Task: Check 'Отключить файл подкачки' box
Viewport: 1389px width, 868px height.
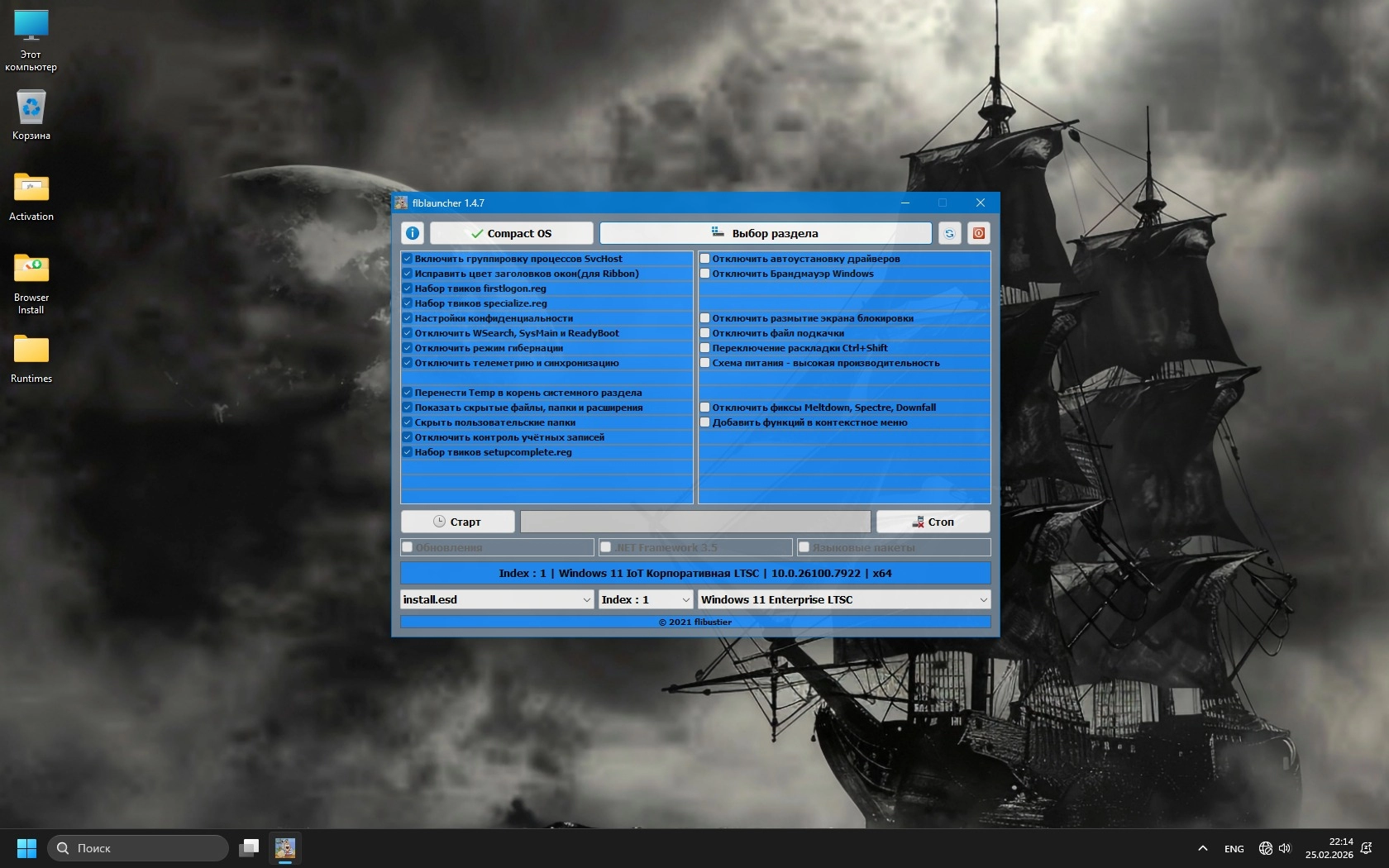Action: (x=705, y=333)
